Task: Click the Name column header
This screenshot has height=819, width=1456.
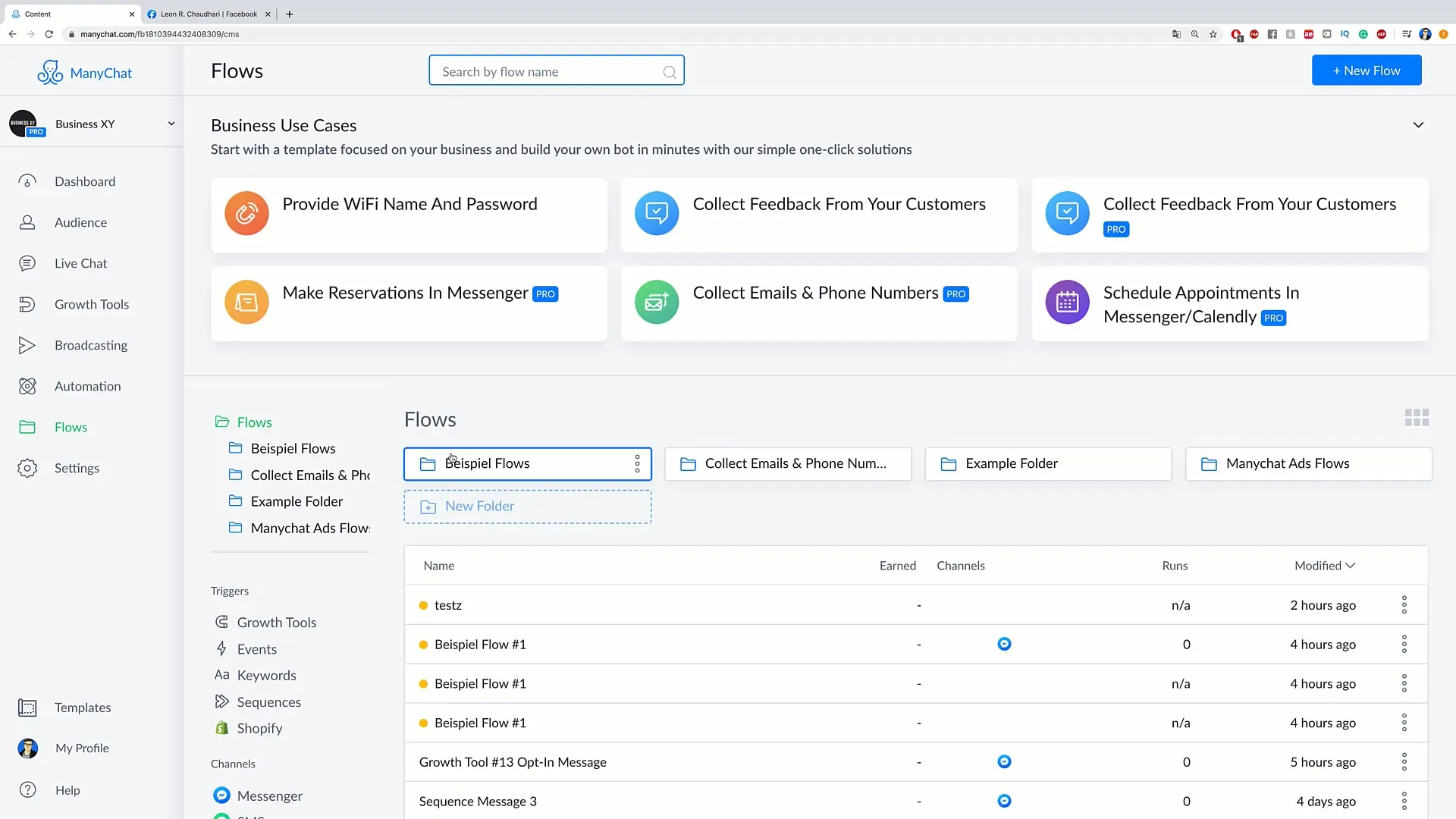Action: (x=439, y=566)
